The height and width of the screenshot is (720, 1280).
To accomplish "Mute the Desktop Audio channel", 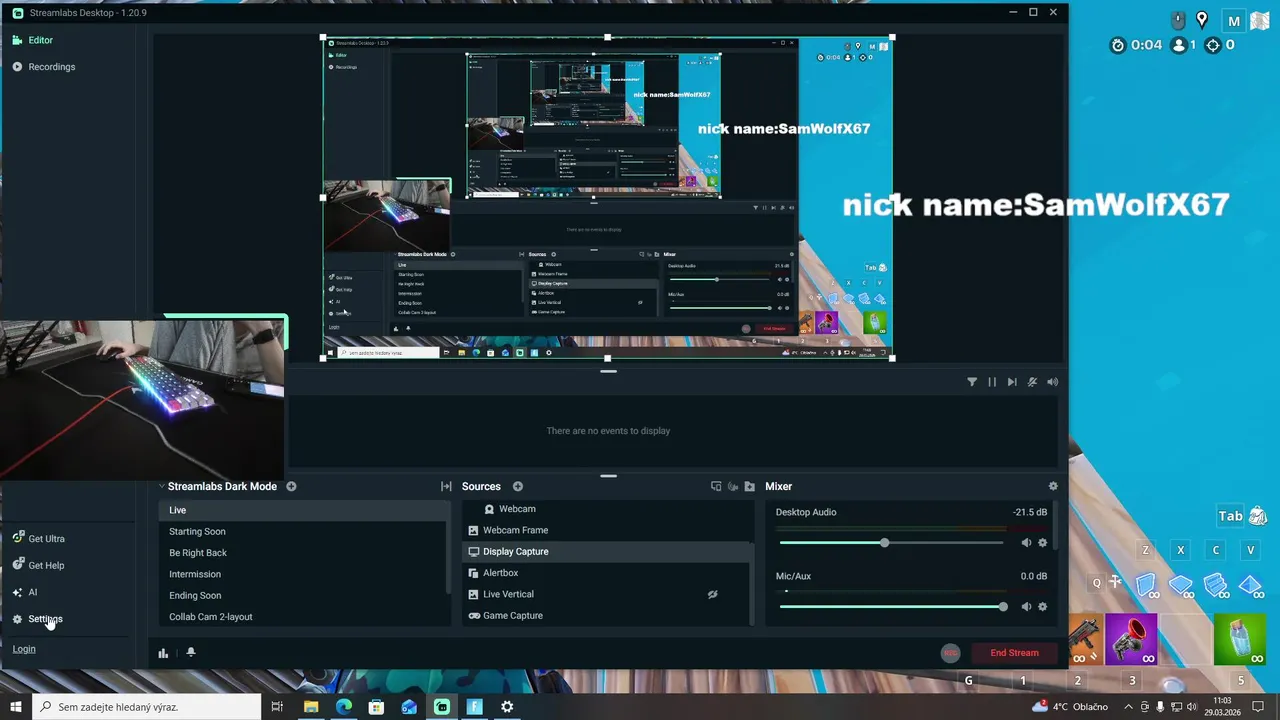I will pyautogui.click(x=1026, y=543).
